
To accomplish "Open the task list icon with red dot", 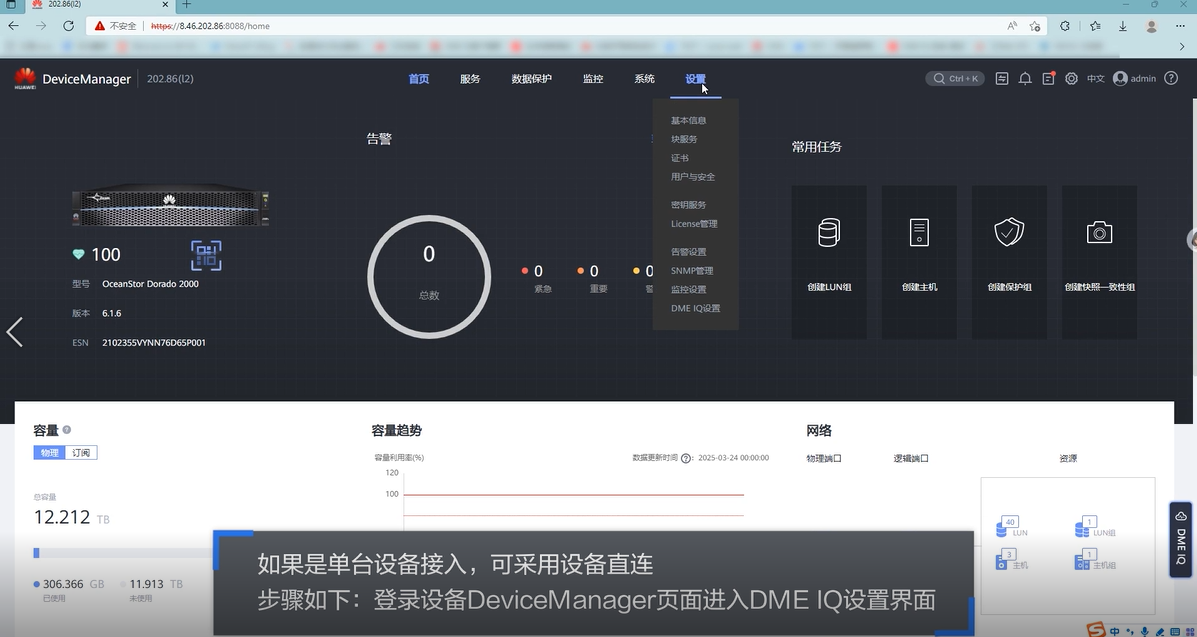I will point(1048,79).
